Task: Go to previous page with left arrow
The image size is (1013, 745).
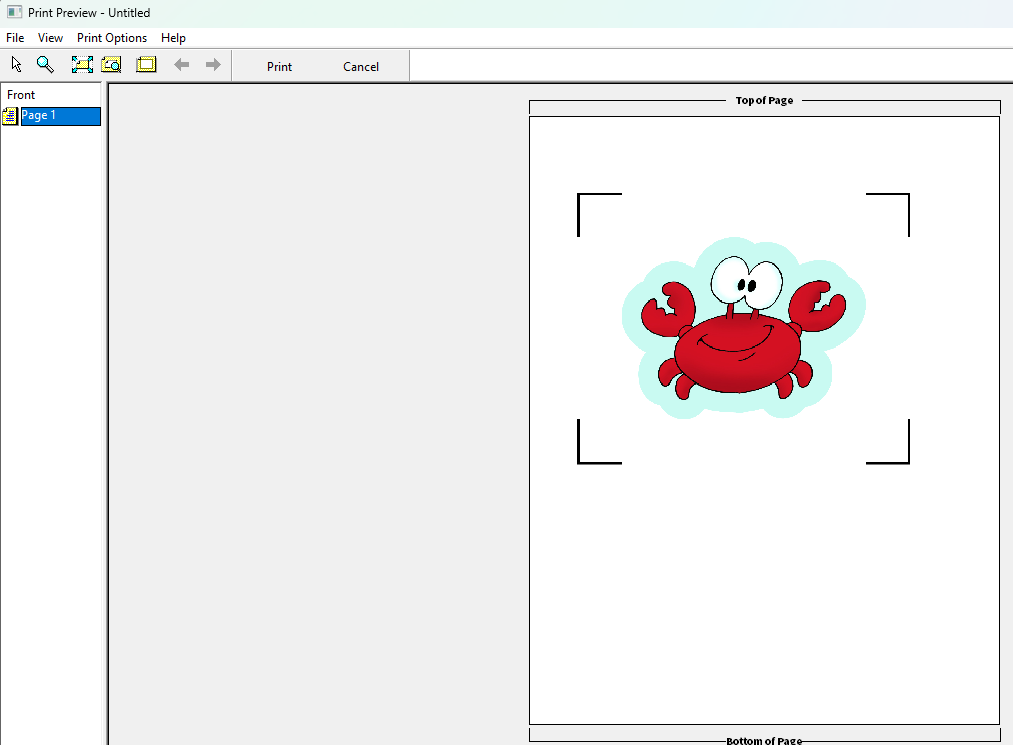Action: coord(182,65)
